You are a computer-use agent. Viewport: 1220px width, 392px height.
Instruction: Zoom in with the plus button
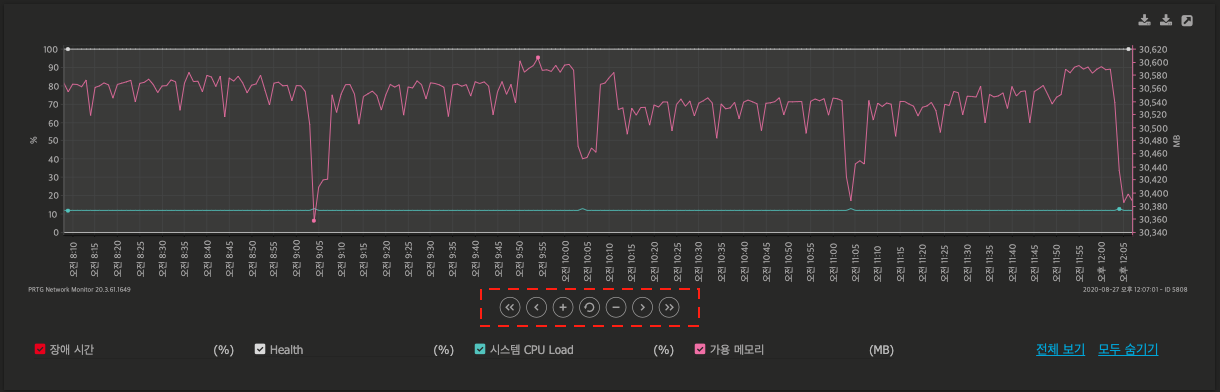click(x=563, y=307)
